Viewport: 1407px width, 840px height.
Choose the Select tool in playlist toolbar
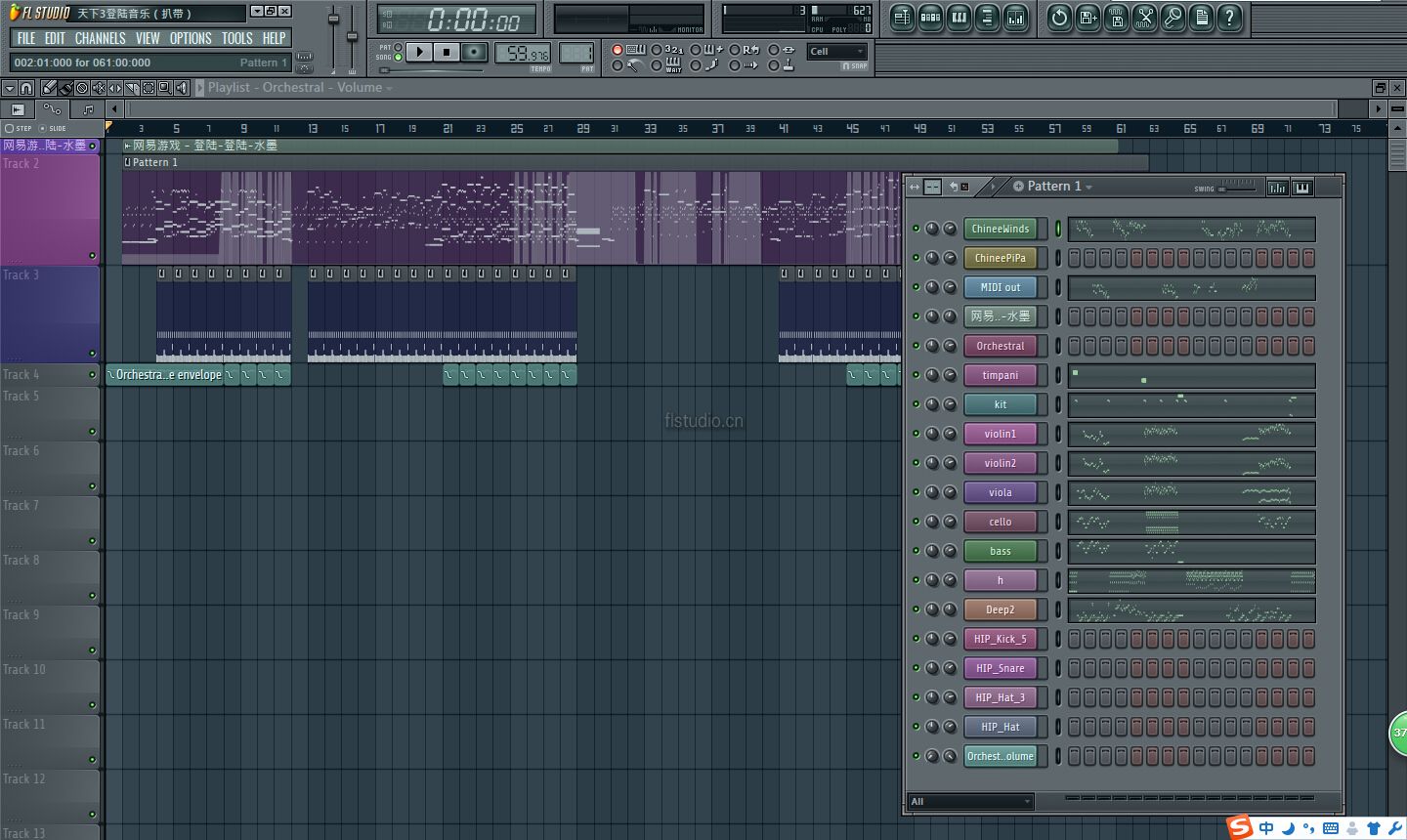point(149,88)
